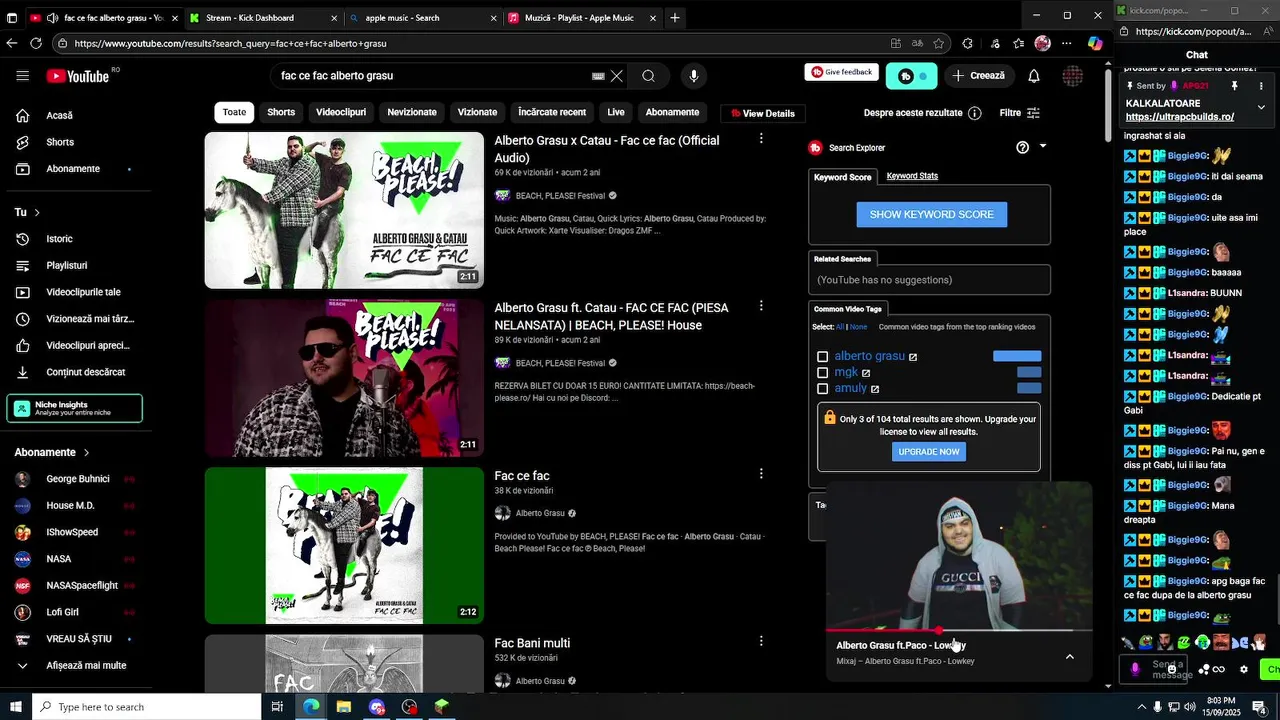Start voice search with microphone
Screen dimensions: 1280x720
tap(693, 76)
